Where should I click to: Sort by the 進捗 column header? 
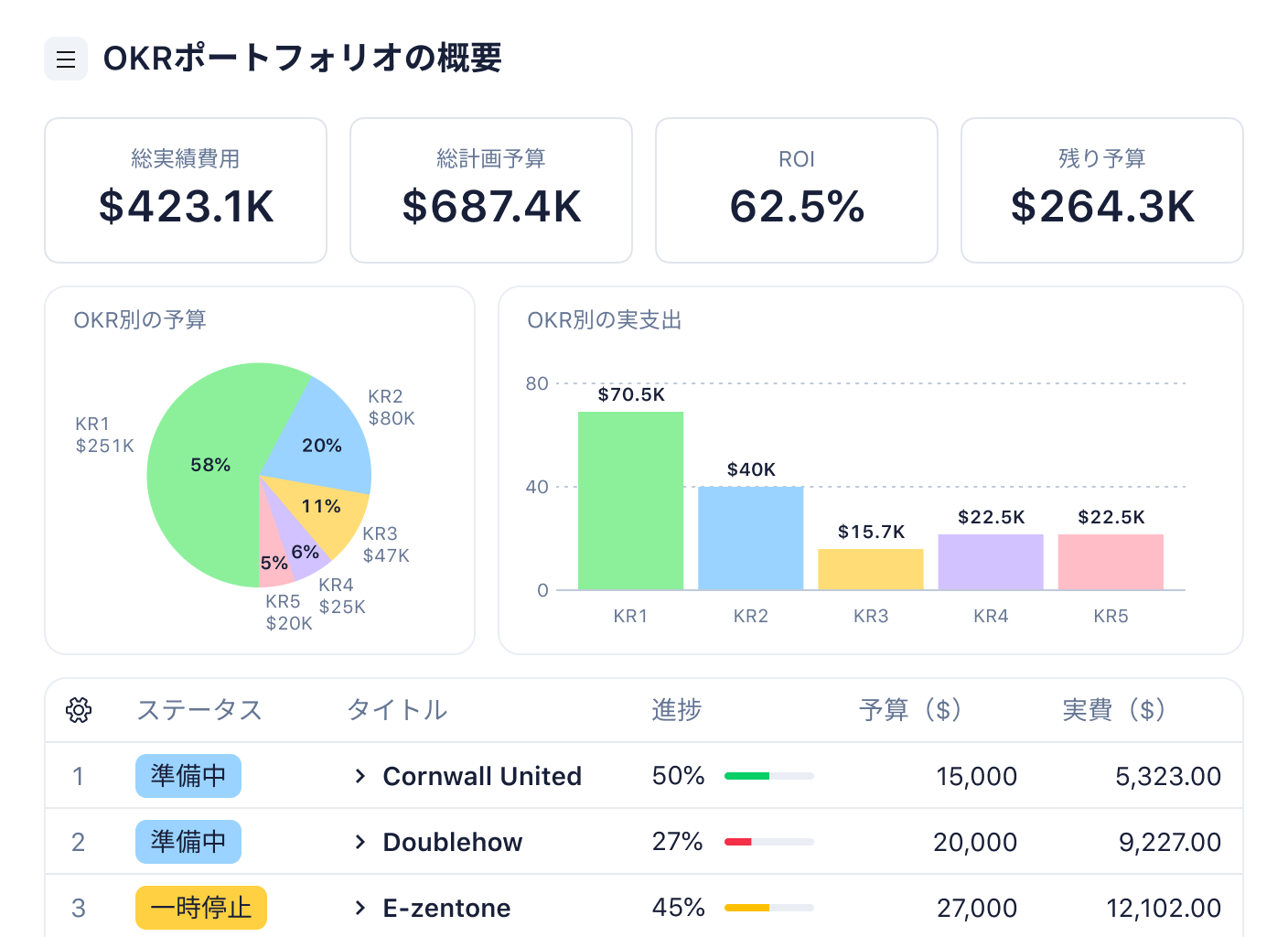coord(676,710)
